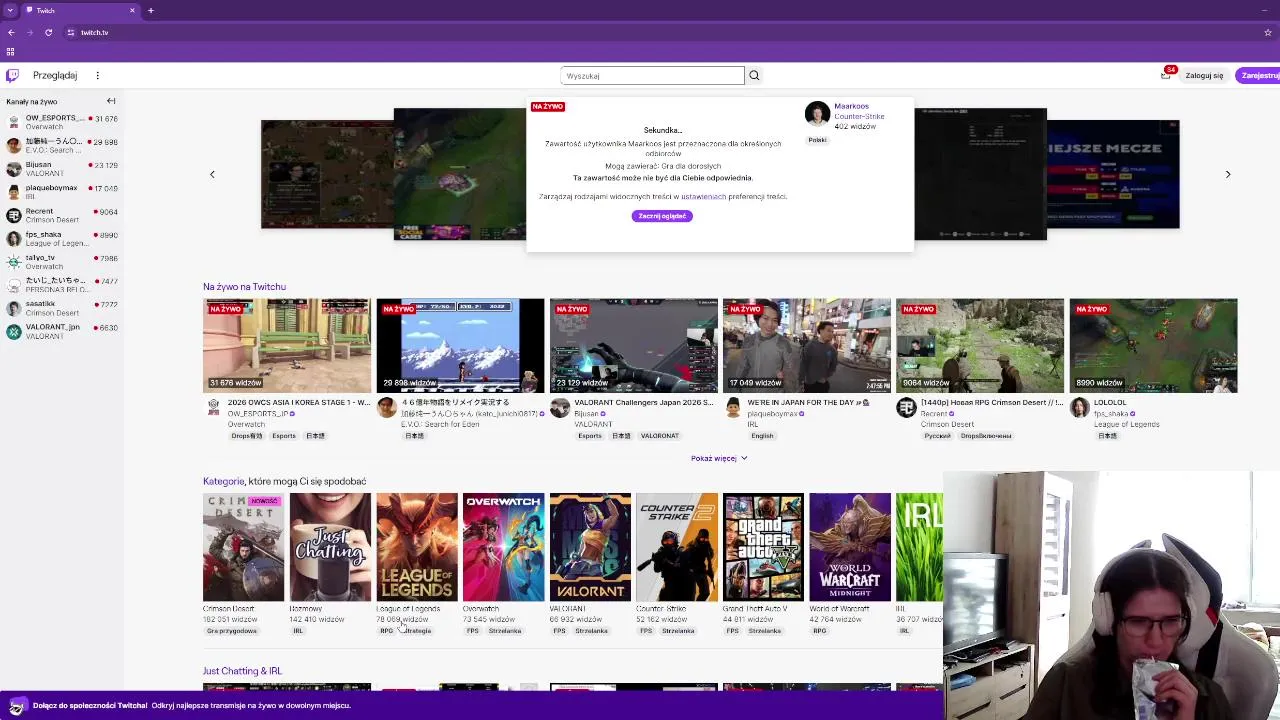Click Counter-Strike game link under Maarkoos
The height and width of the screenshot is (720, 1280).
click(x=859, y=116)
